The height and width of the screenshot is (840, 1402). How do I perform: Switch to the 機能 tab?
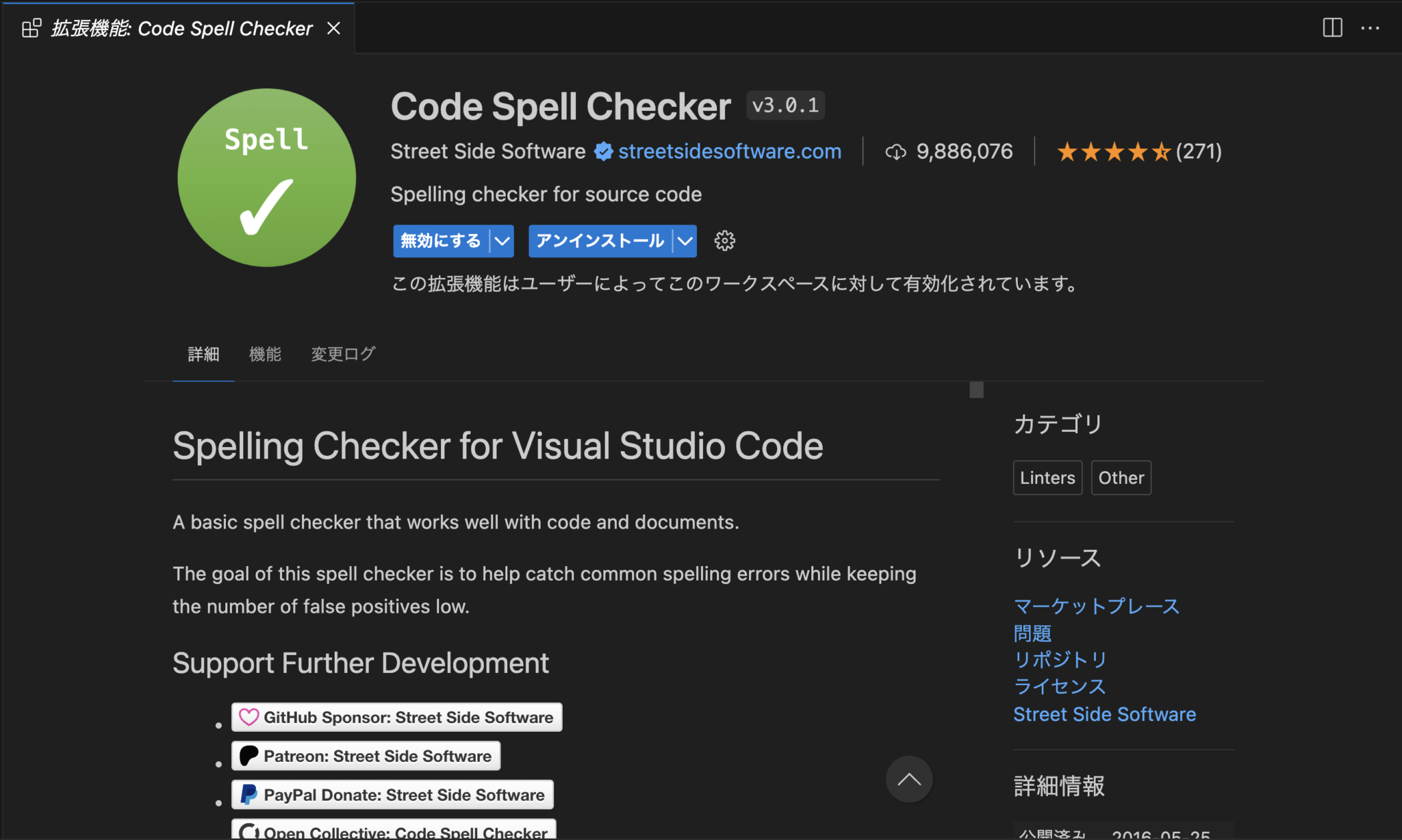tap(265, 354)
